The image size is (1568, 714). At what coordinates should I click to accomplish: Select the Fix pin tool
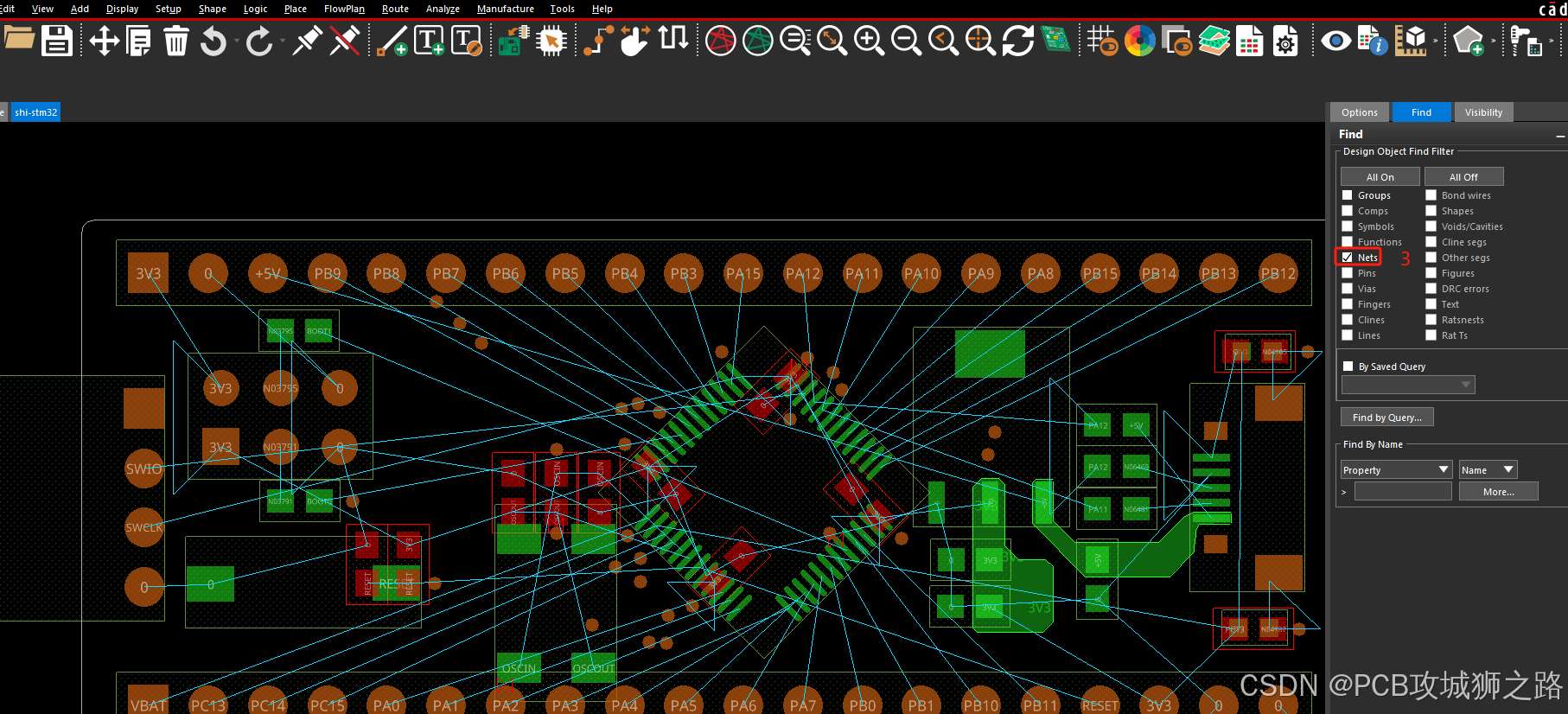pos(307,41)
